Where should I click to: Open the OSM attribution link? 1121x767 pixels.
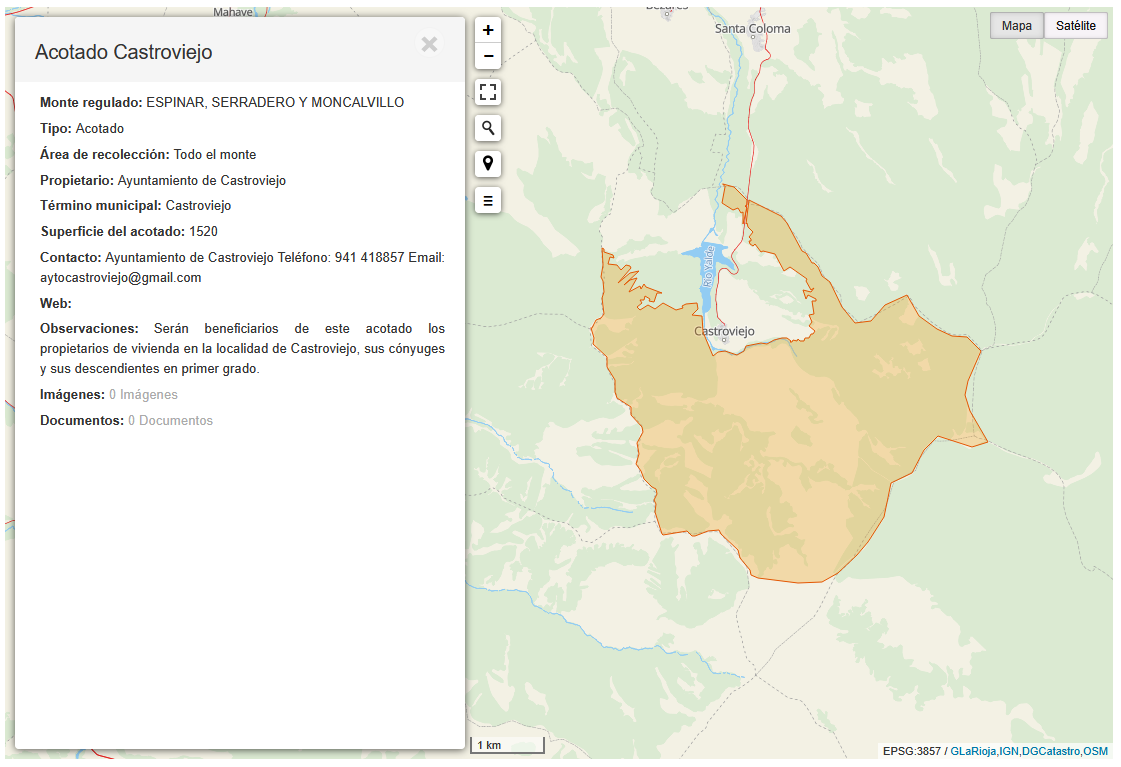1095,751
